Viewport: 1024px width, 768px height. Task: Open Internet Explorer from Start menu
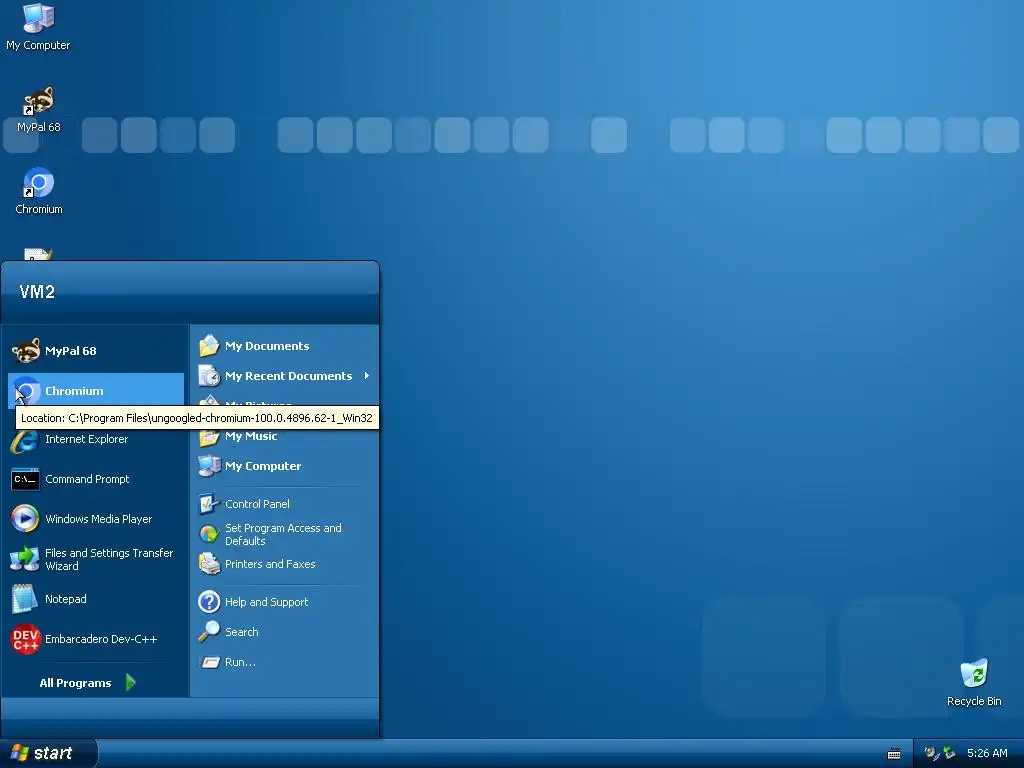click(96, 440)
